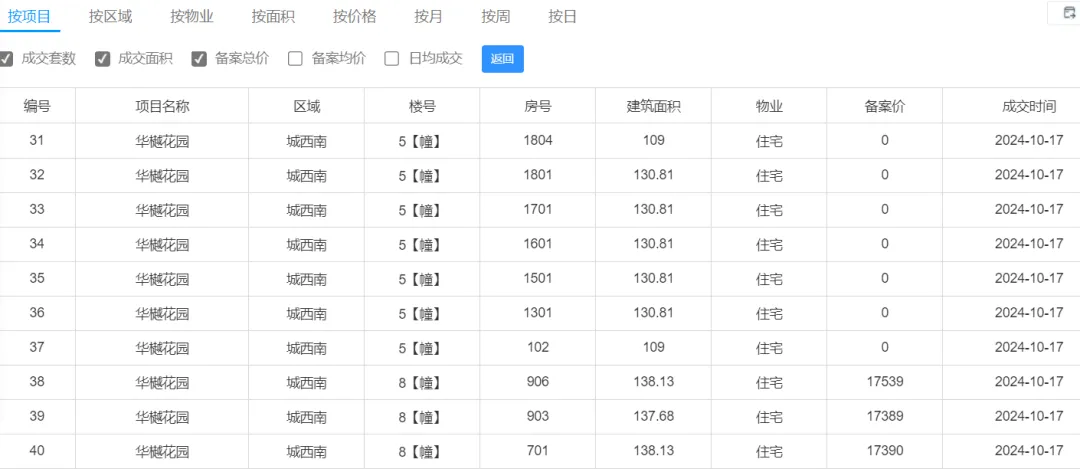Toggle the 备案总价 checkbox
1080x469 pixels.
199,59
